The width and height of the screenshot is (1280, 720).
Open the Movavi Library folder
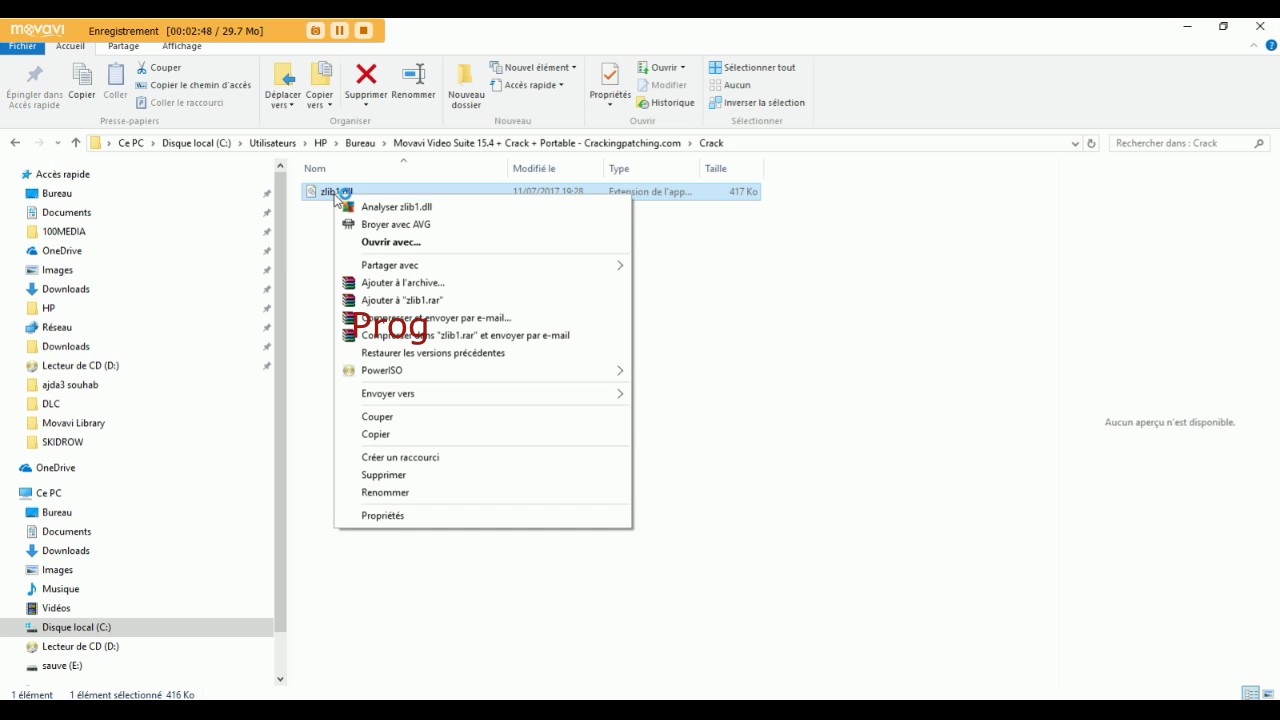73,423
